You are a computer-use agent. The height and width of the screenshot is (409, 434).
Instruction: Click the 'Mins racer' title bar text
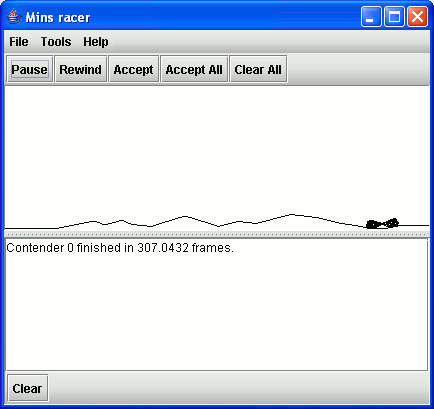(x=58, y=17)
